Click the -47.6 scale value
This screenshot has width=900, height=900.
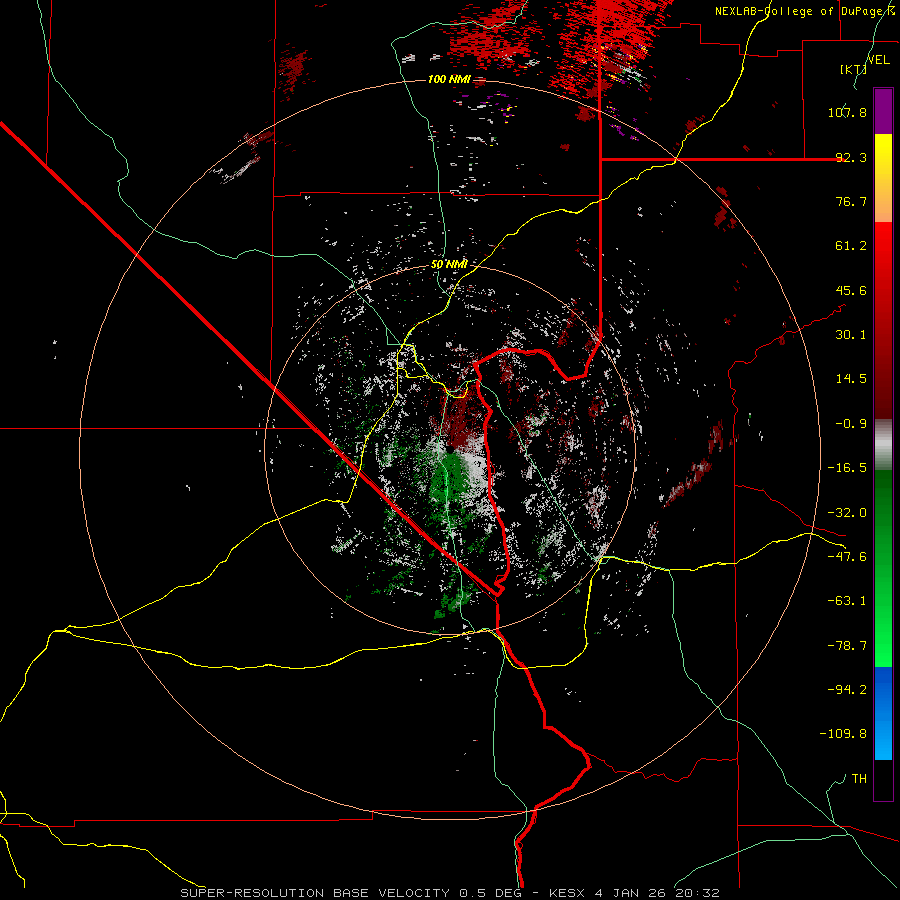847,557
